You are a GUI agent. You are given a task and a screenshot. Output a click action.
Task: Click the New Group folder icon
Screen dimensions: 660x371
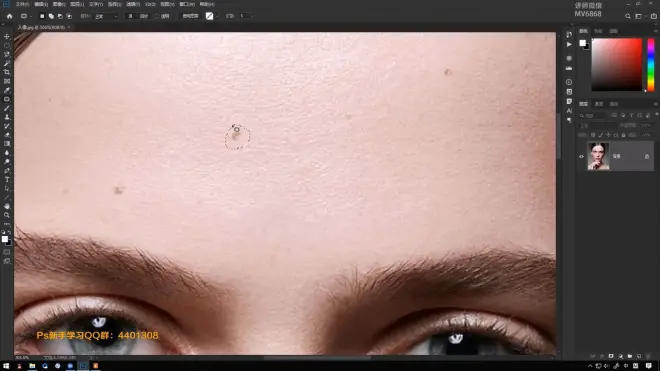click(x=630, y=356)
